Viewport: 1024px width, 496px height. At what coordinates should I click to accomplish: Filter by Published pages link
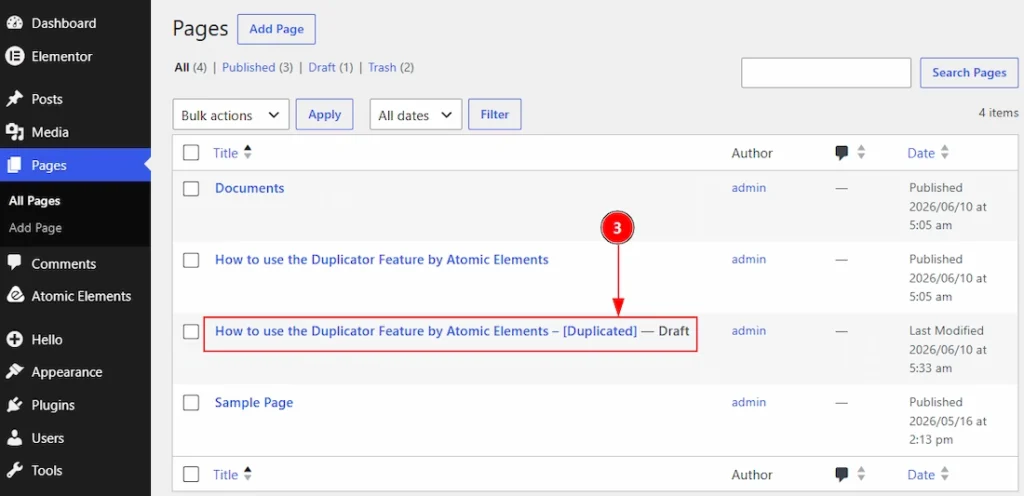248,67
